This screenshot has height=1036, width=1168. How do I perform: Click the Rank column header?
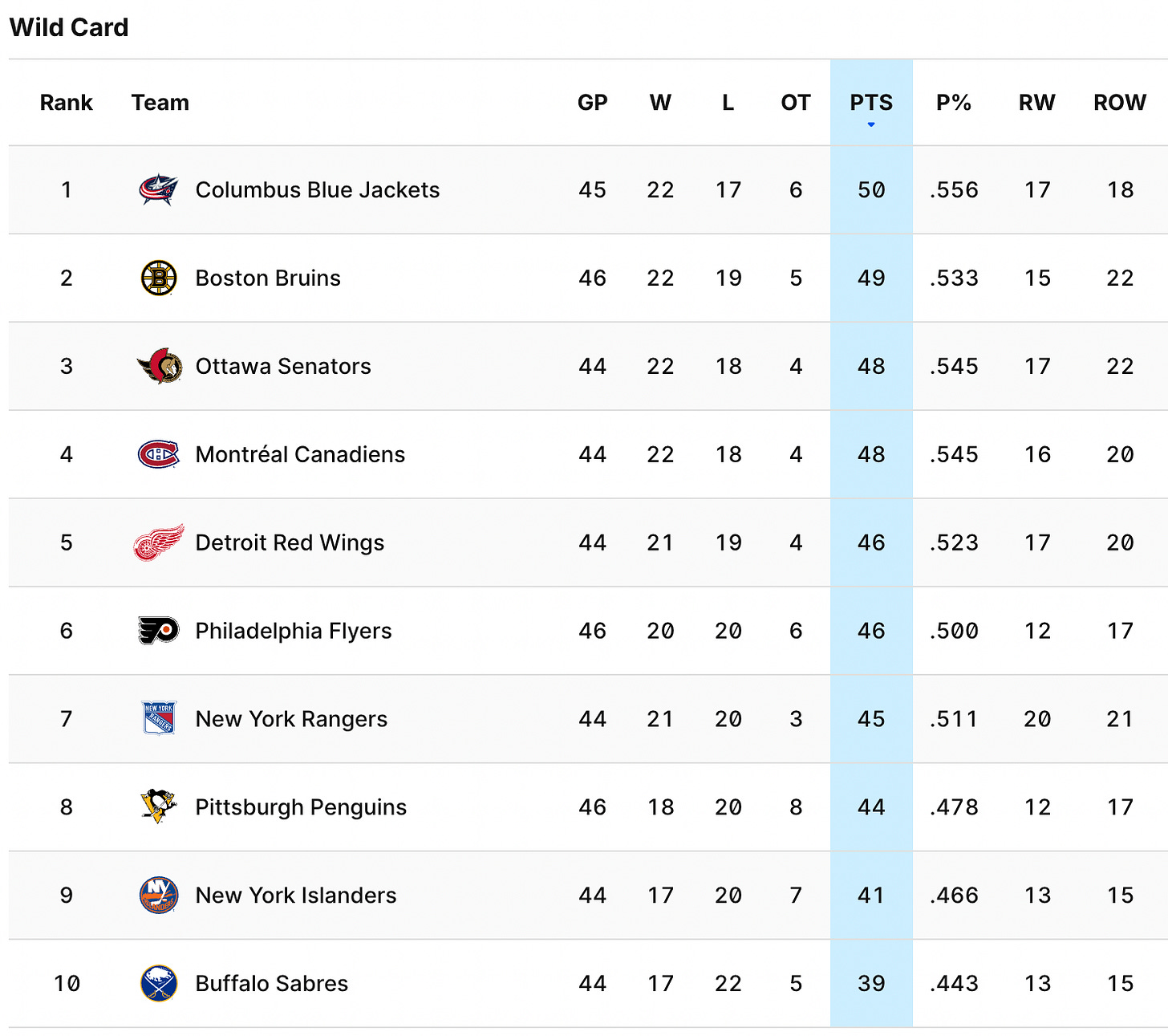pos(67,103)
